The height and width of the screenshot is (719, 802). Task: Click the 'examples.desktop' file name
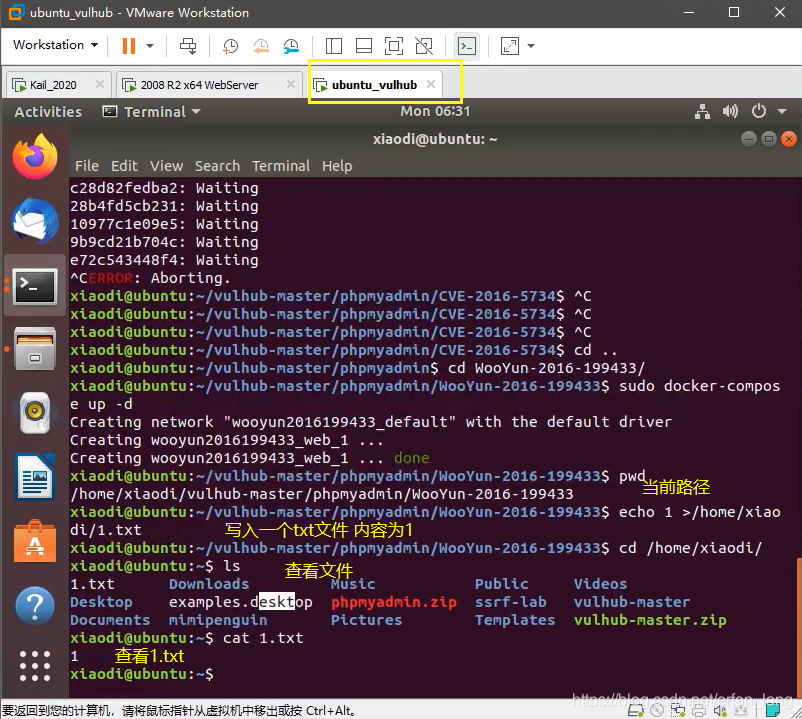coord(240,602)
